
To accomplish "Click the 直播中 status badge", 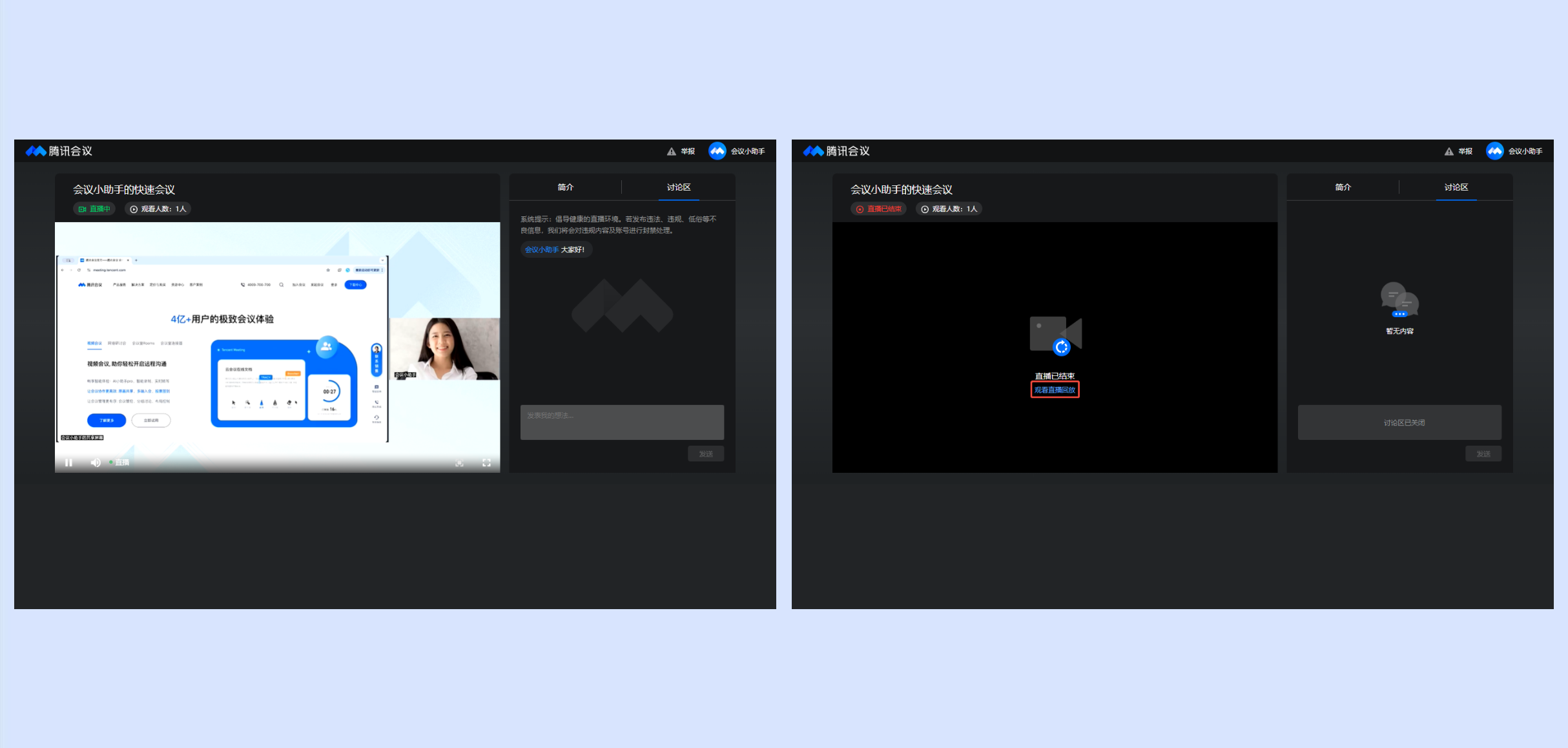I will (94, 209).
